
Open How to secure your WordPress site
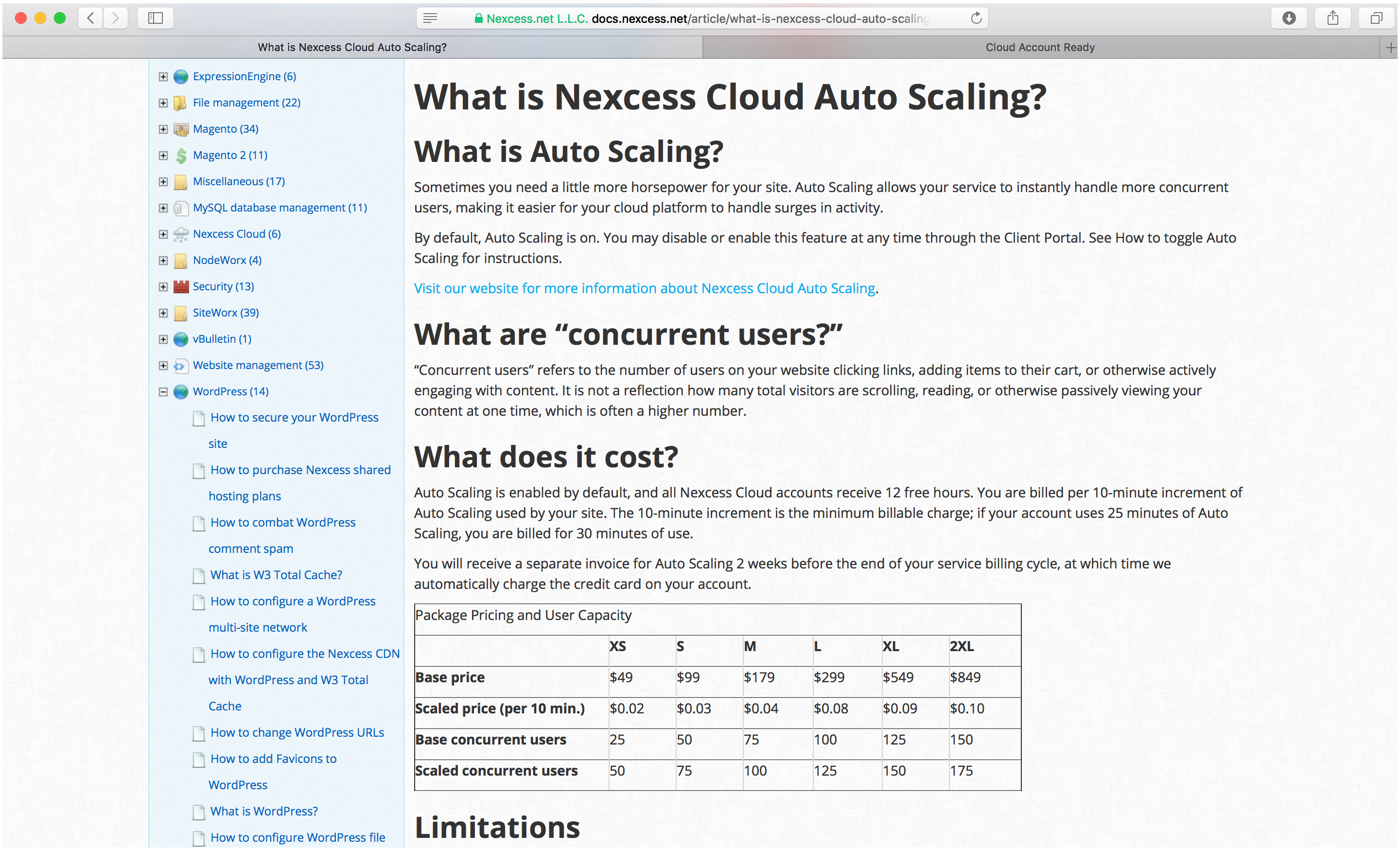tap(293, 430)
